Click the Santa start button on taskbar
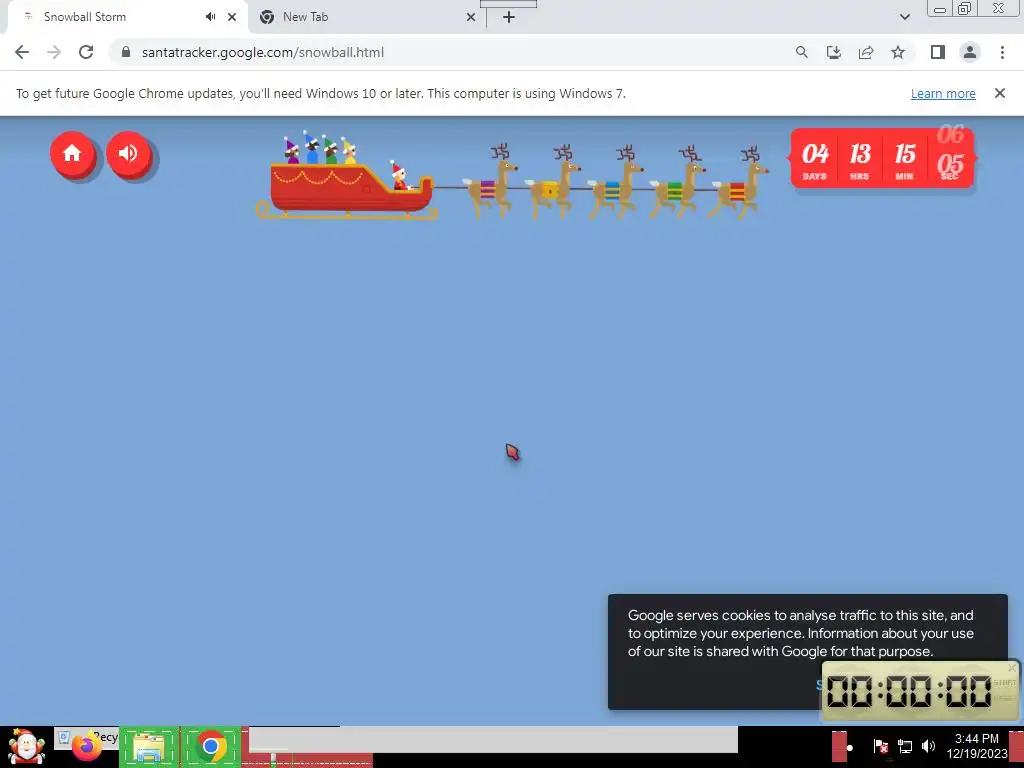 [x=26, y=746]
